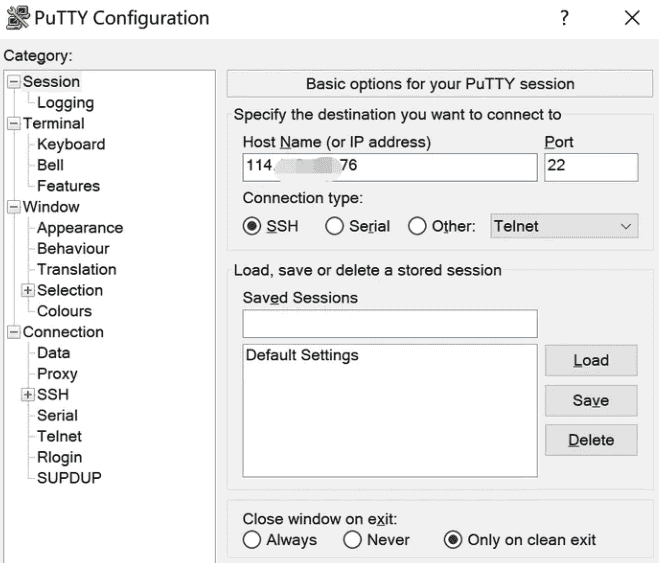Click the question mark help button

point(565,18)
